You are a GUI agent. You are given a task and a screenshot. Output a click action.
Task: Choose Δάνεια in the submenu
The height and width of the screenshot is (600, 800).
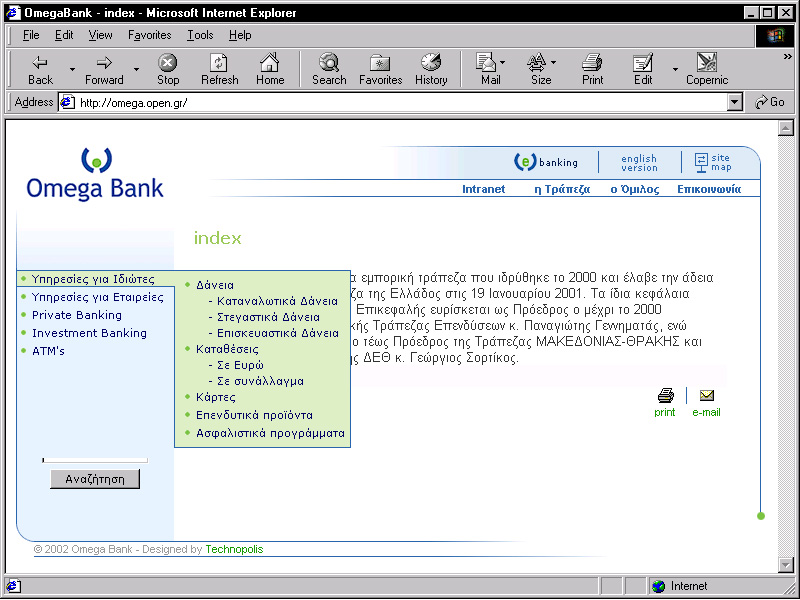[x=215, y=285]
